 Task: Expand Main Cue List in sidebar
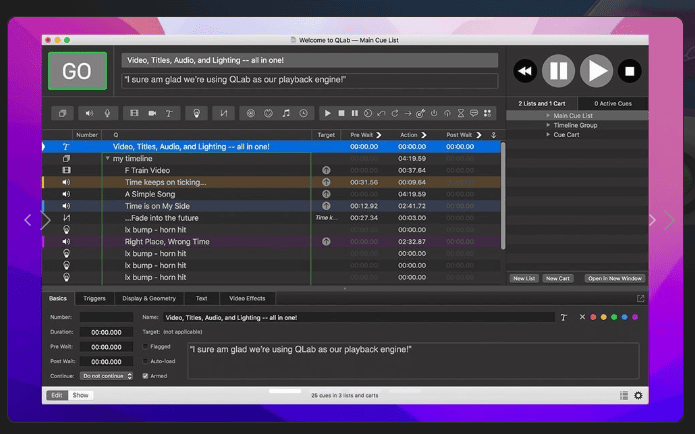pos(548,115)
